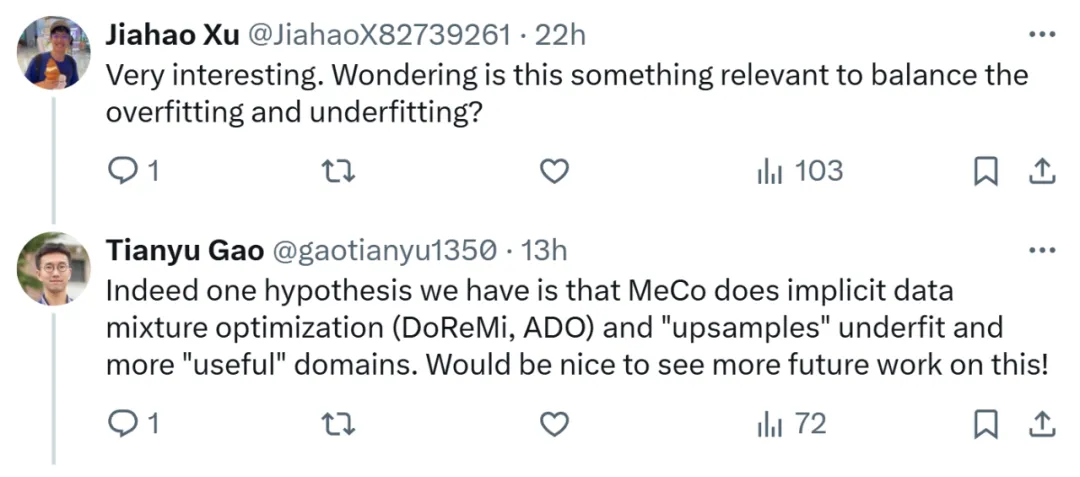The height and width of the screenshot is (477, 1080).
Task: Bookmark Jiahao Xu's tweet
Action: click(986, 172)
